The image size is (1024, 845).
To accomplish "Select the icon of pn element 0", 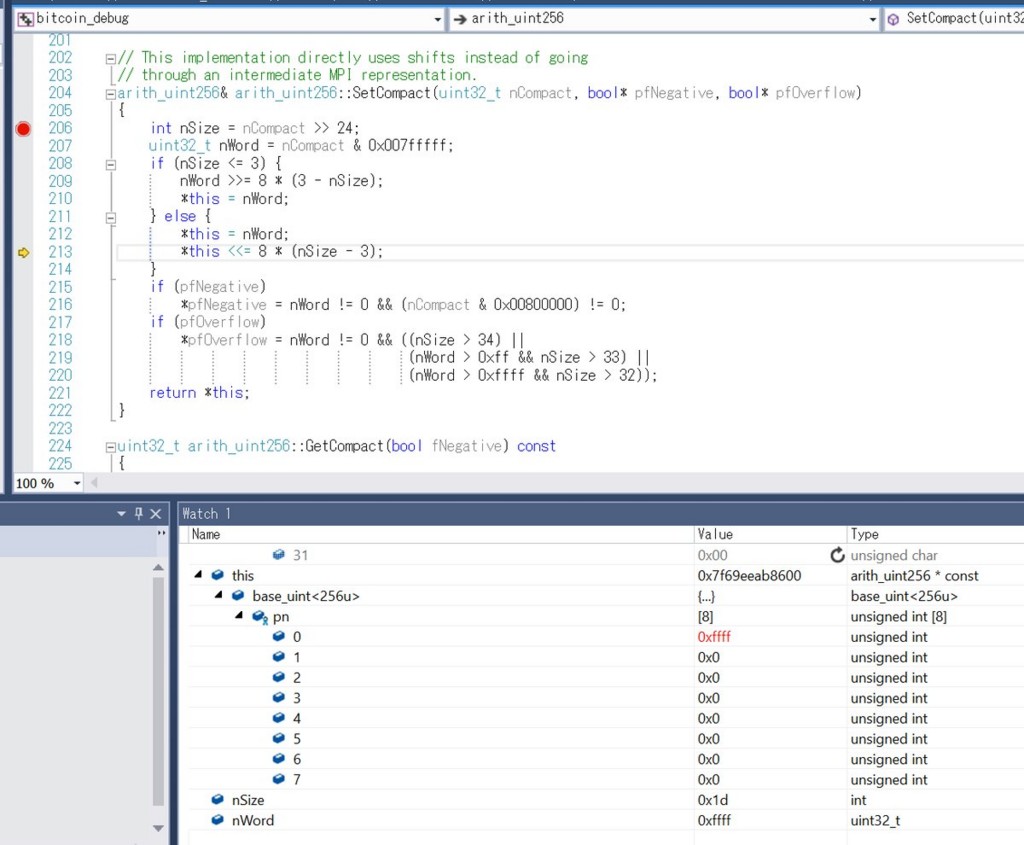I will [279, 636].
